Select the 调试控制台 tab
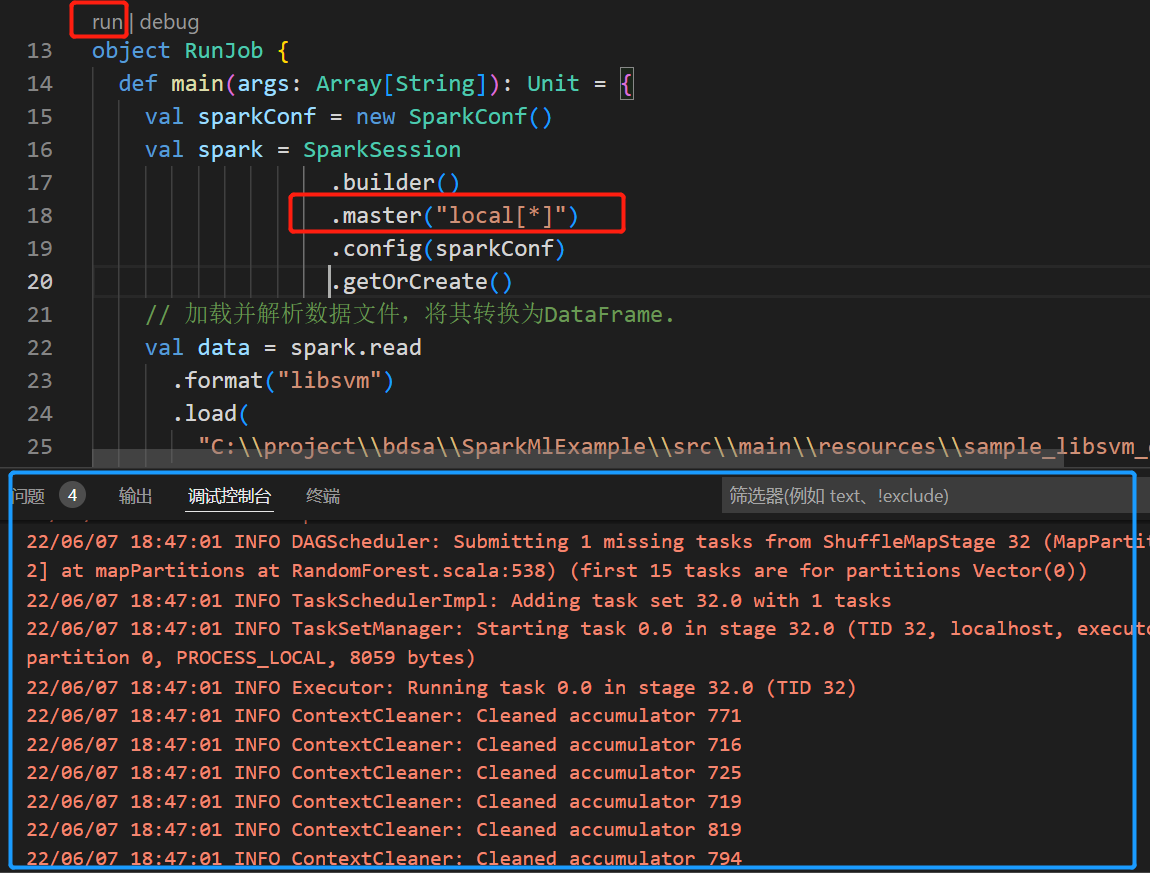1150x873 pixels. [x=229, y=495]
